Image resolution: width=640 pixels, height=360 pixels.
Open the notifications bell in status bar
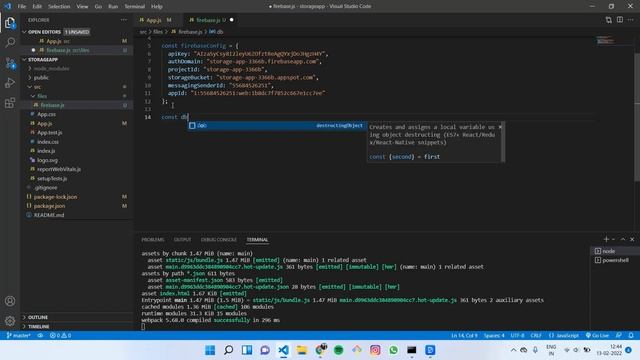(631, 336)
